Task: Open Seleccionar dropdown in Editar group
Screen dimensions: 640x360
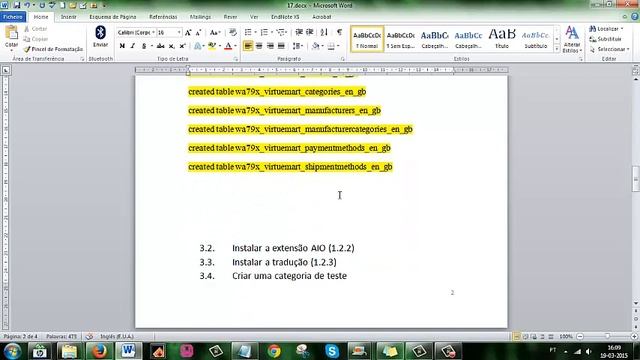Action: 609,49
